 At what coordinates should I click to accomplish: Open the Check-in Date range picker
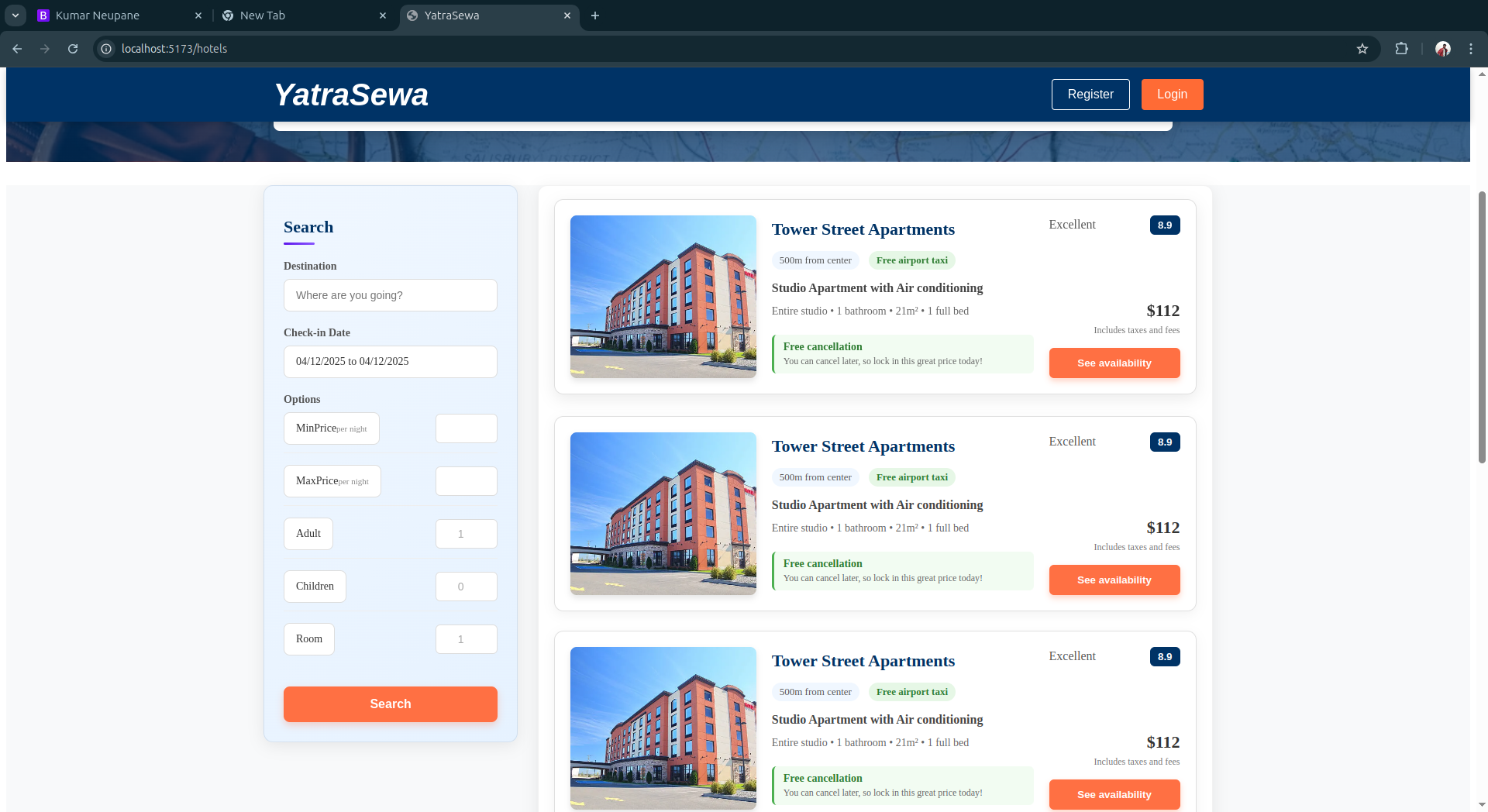[x=390, y=362]
